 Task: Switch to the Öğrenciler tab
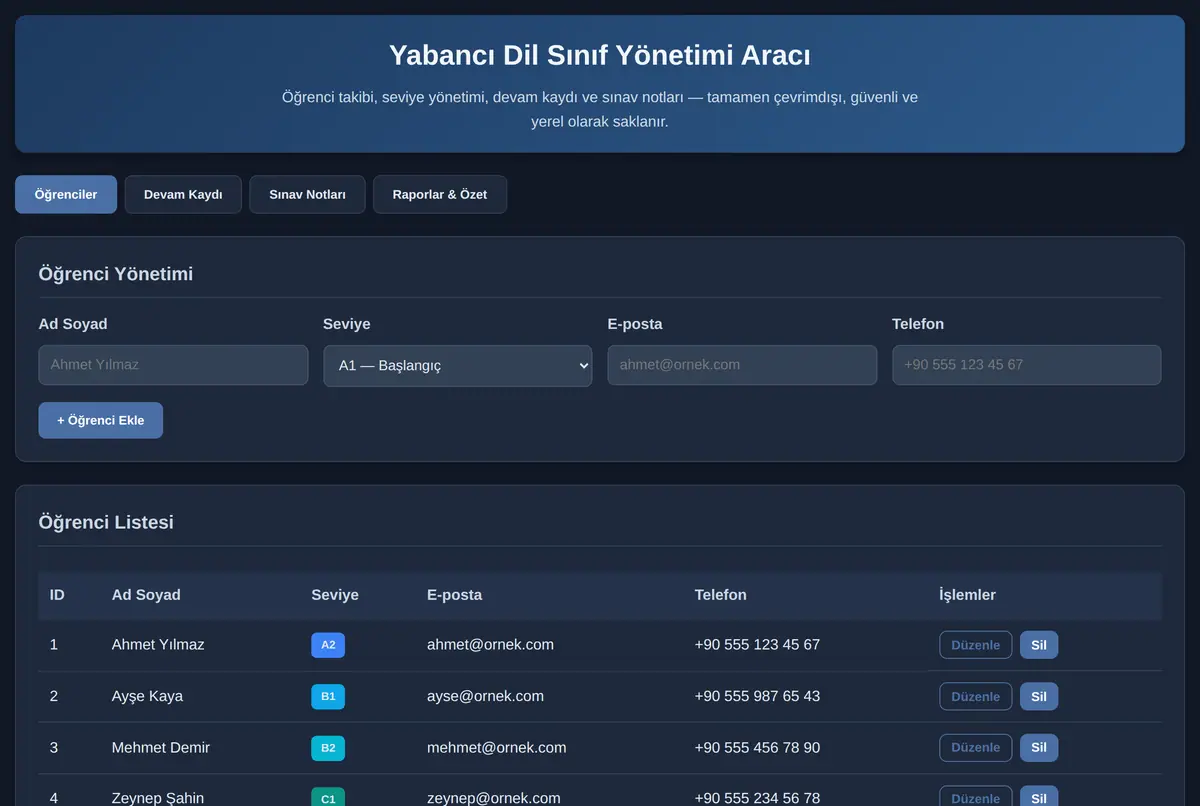pyautogui.click(x=66, y=194)
